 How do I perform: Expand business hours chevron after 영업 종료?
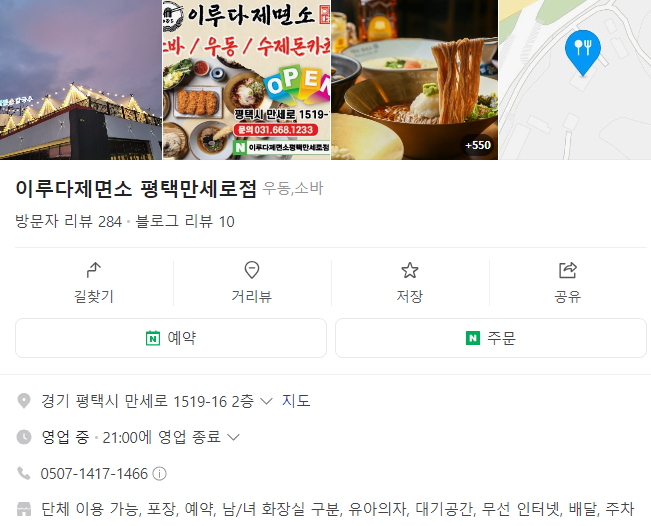pos(233,437)
